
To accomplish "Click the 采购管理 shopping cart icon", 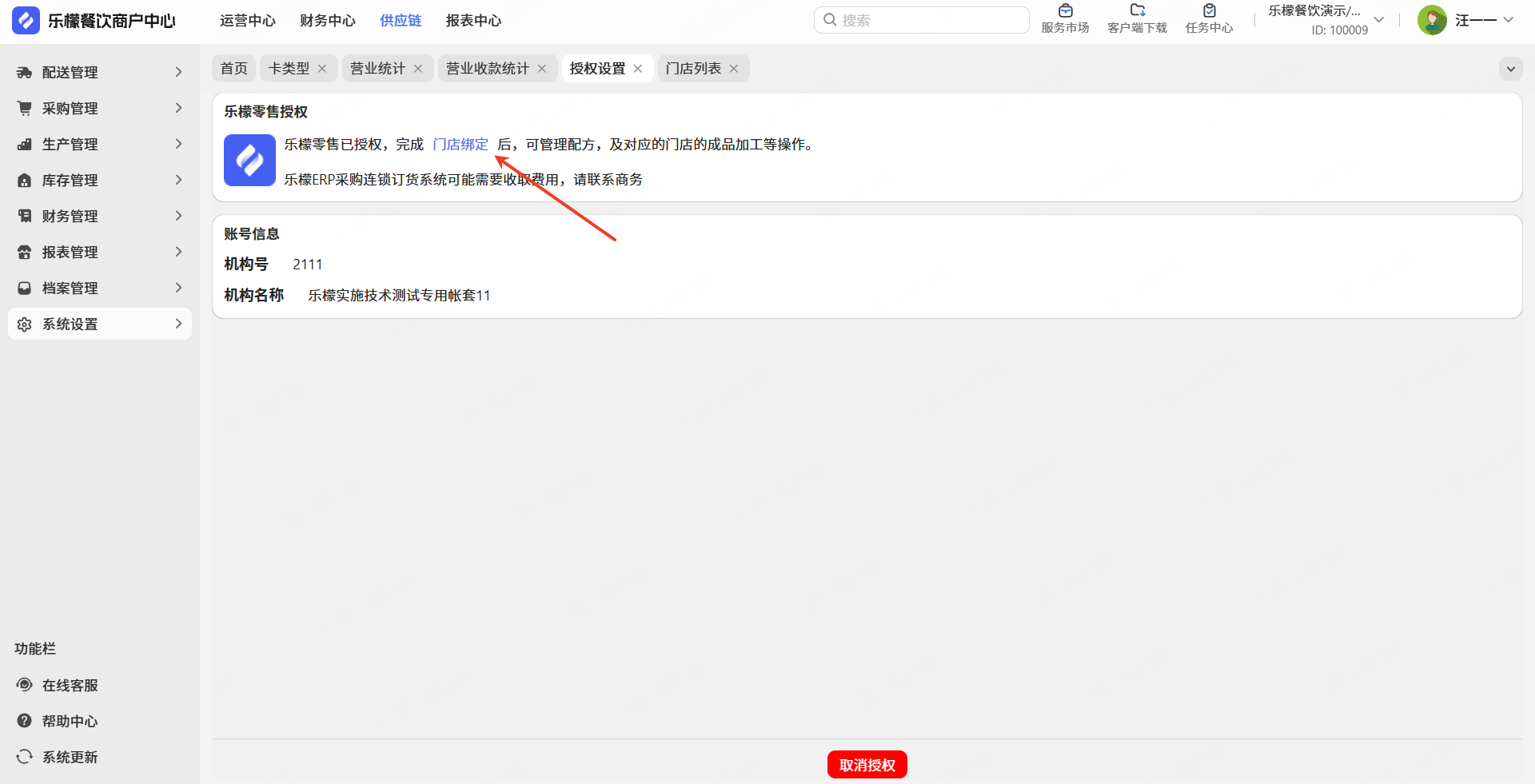I will 25,108.
